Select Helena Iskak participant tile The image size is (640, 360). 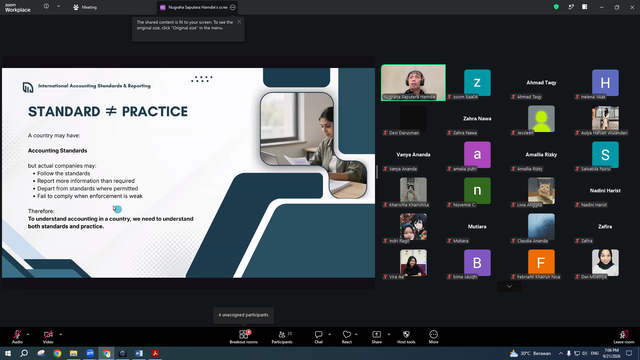[605, 82]
